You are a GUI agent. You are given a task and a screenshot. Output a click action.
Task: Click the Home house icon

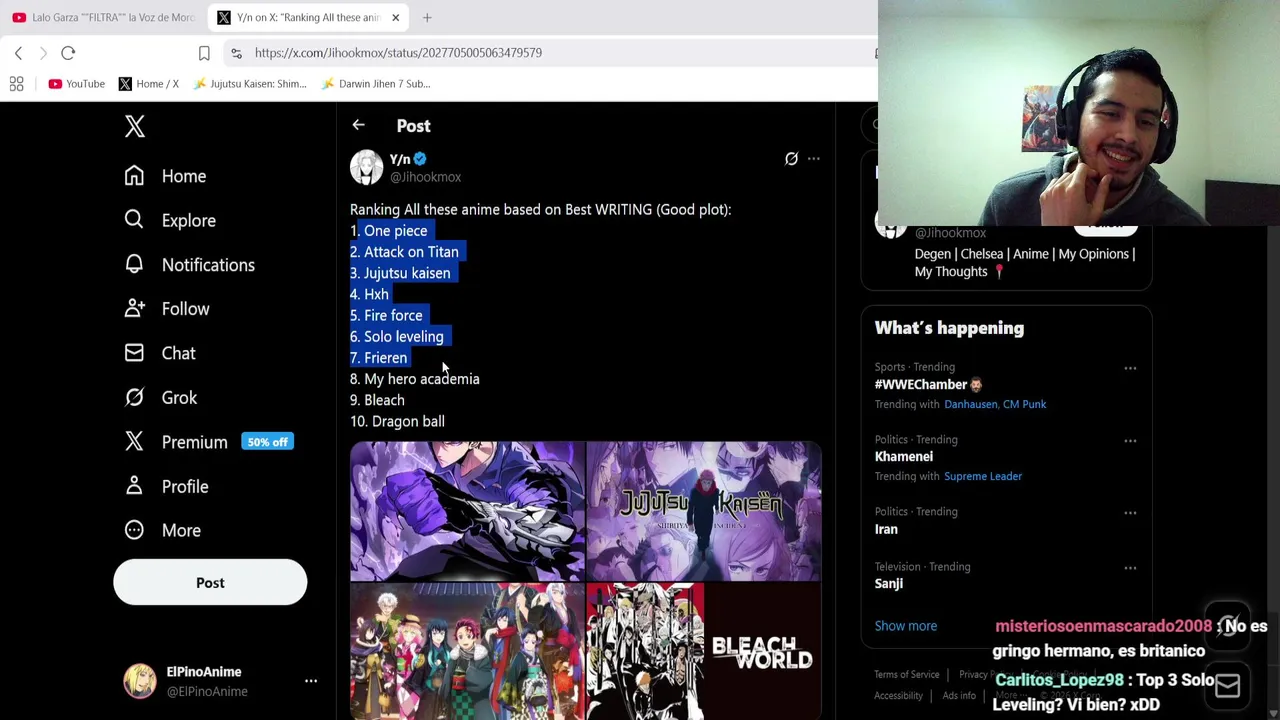(134, 176)
